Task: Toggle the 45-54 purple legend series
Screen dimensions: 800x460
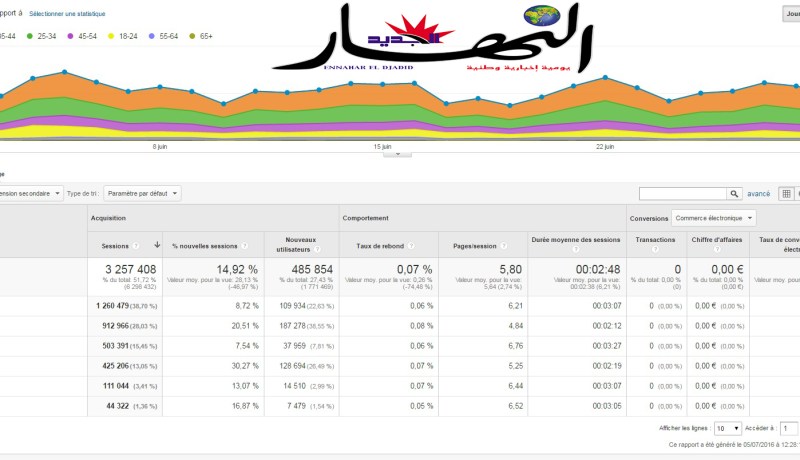Action: [x=82, y=36]
